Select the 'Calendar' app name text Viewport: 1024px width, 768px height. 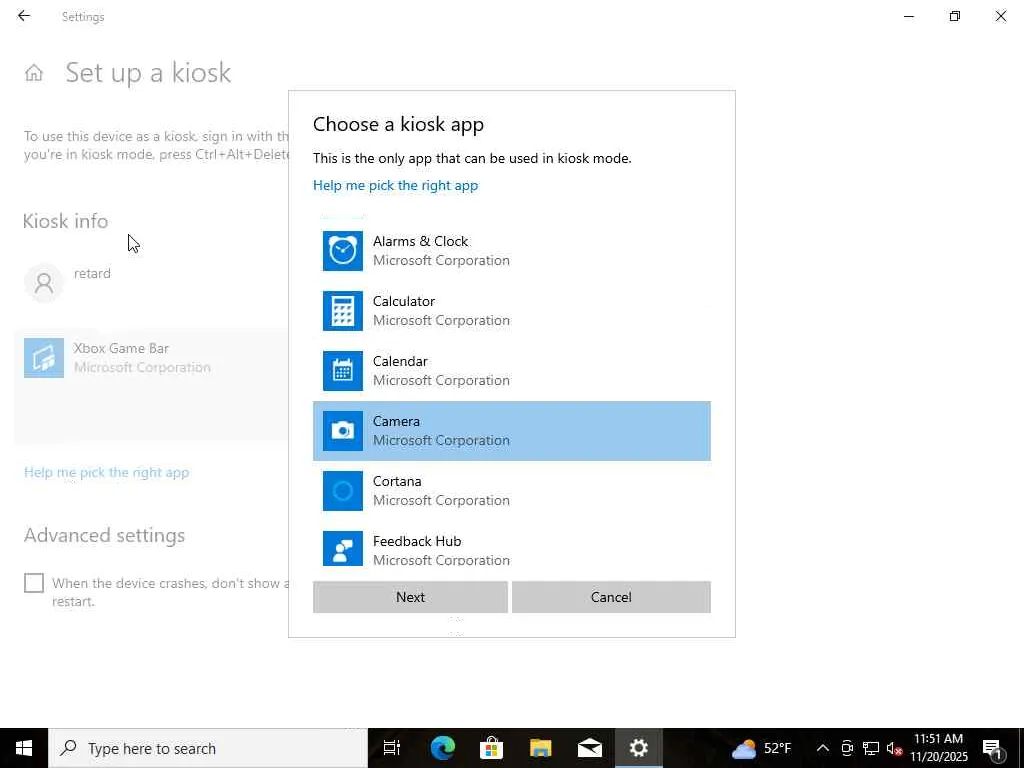click(400, 361)
